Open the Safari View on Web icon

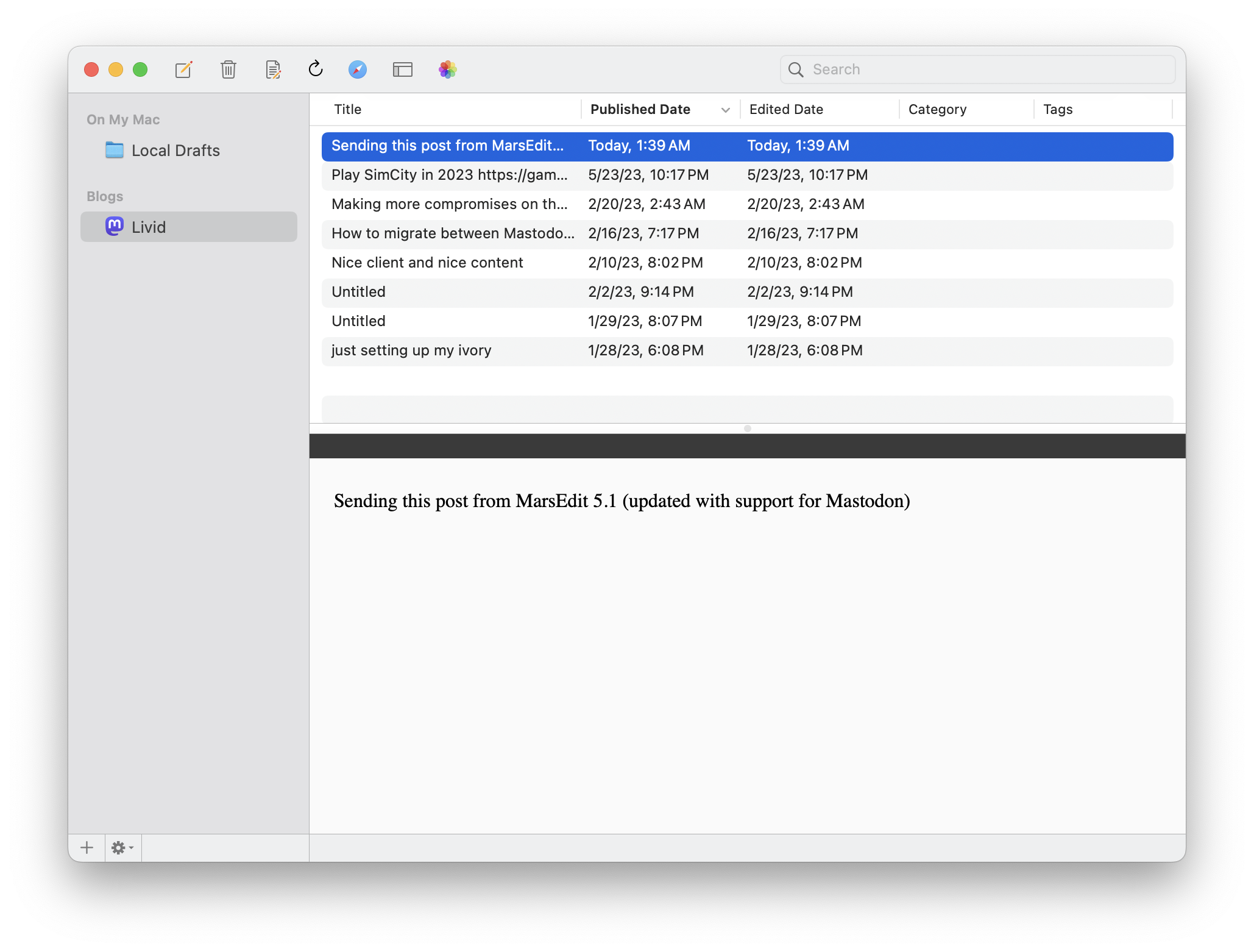[358, 69]
